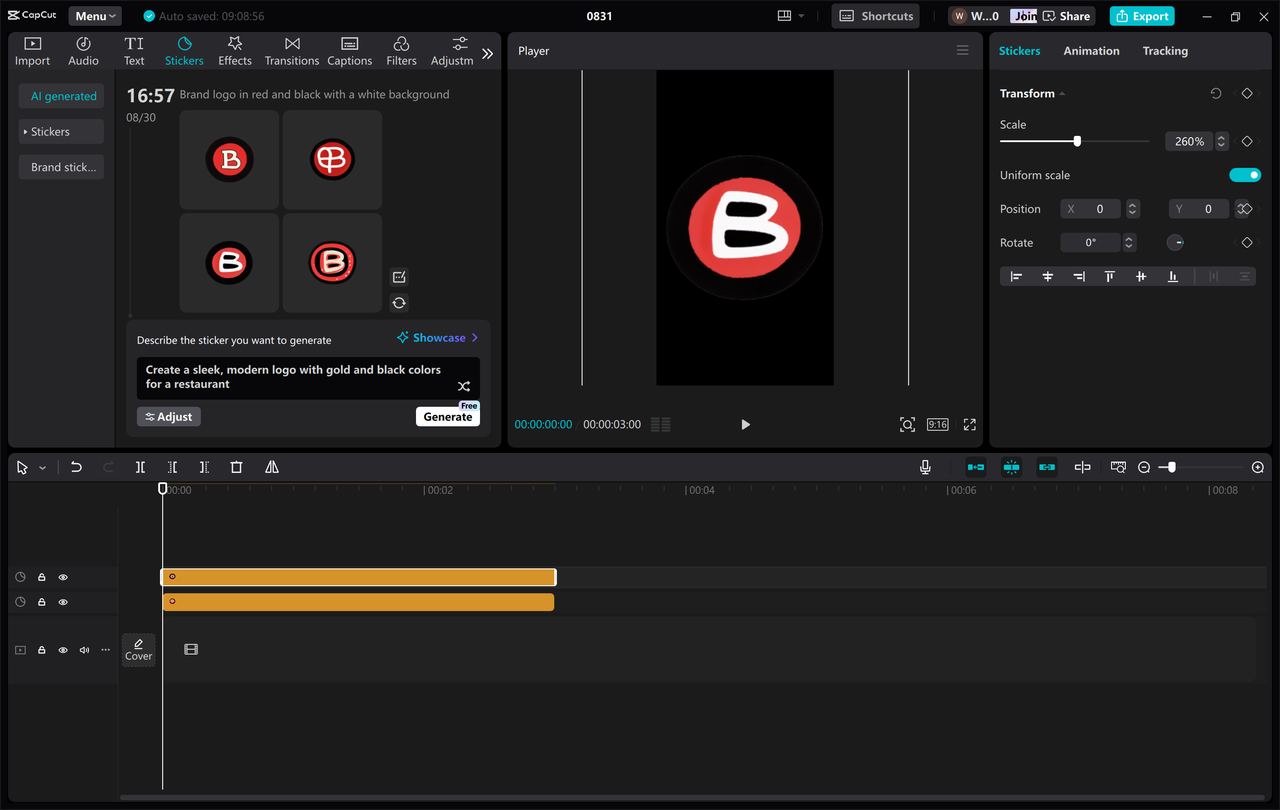Disable the Uniform scale toggle

(x=1245, y=174)
